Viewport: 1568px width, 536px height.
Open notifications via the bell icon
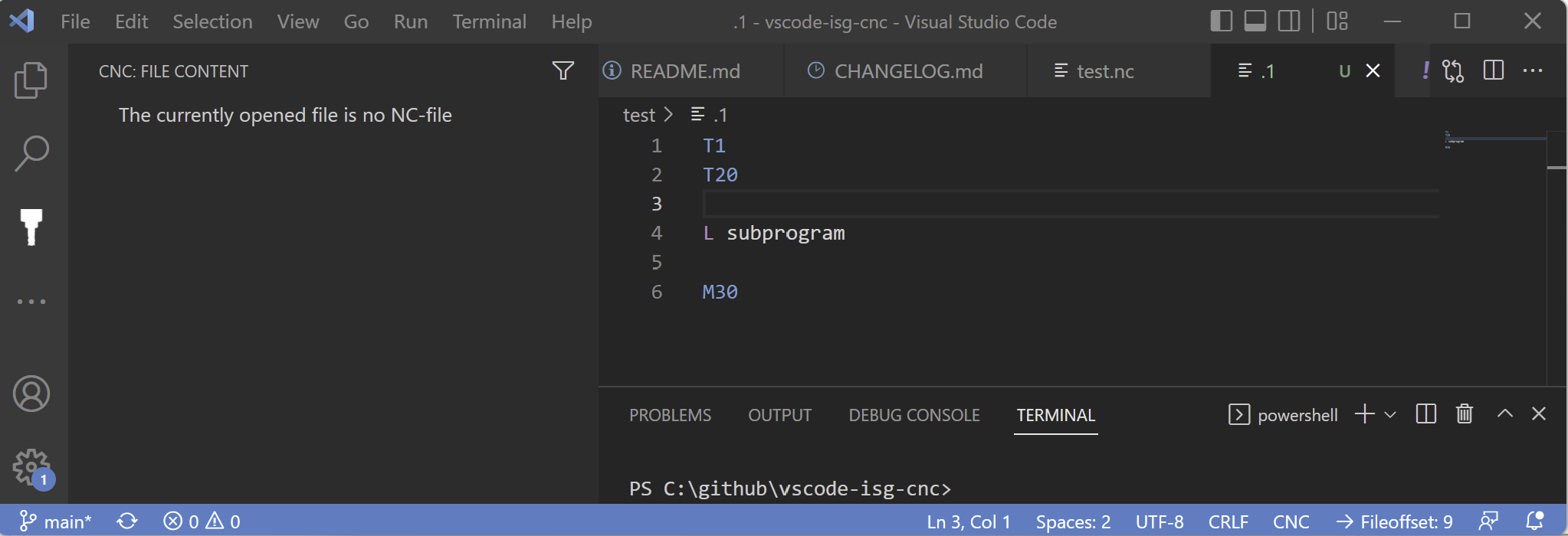pyautogui.click(x=1537, y=521)
